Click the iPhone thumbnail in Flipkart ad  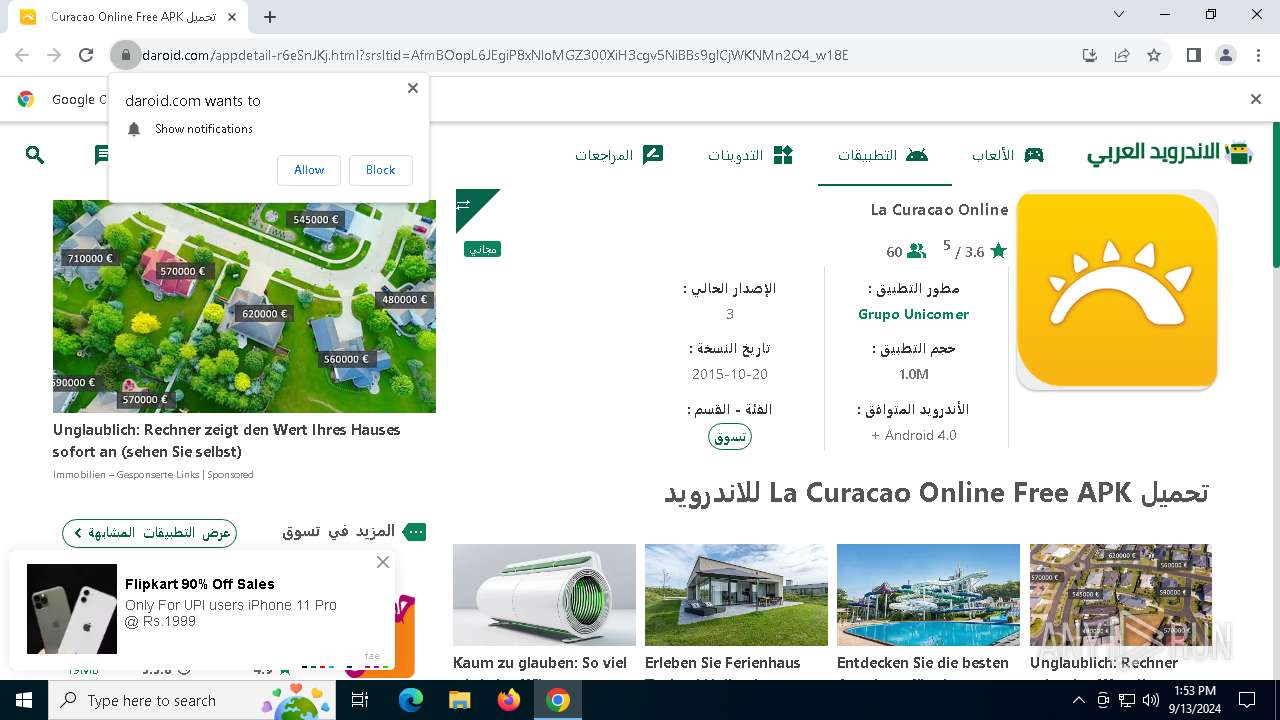point(72,609)
